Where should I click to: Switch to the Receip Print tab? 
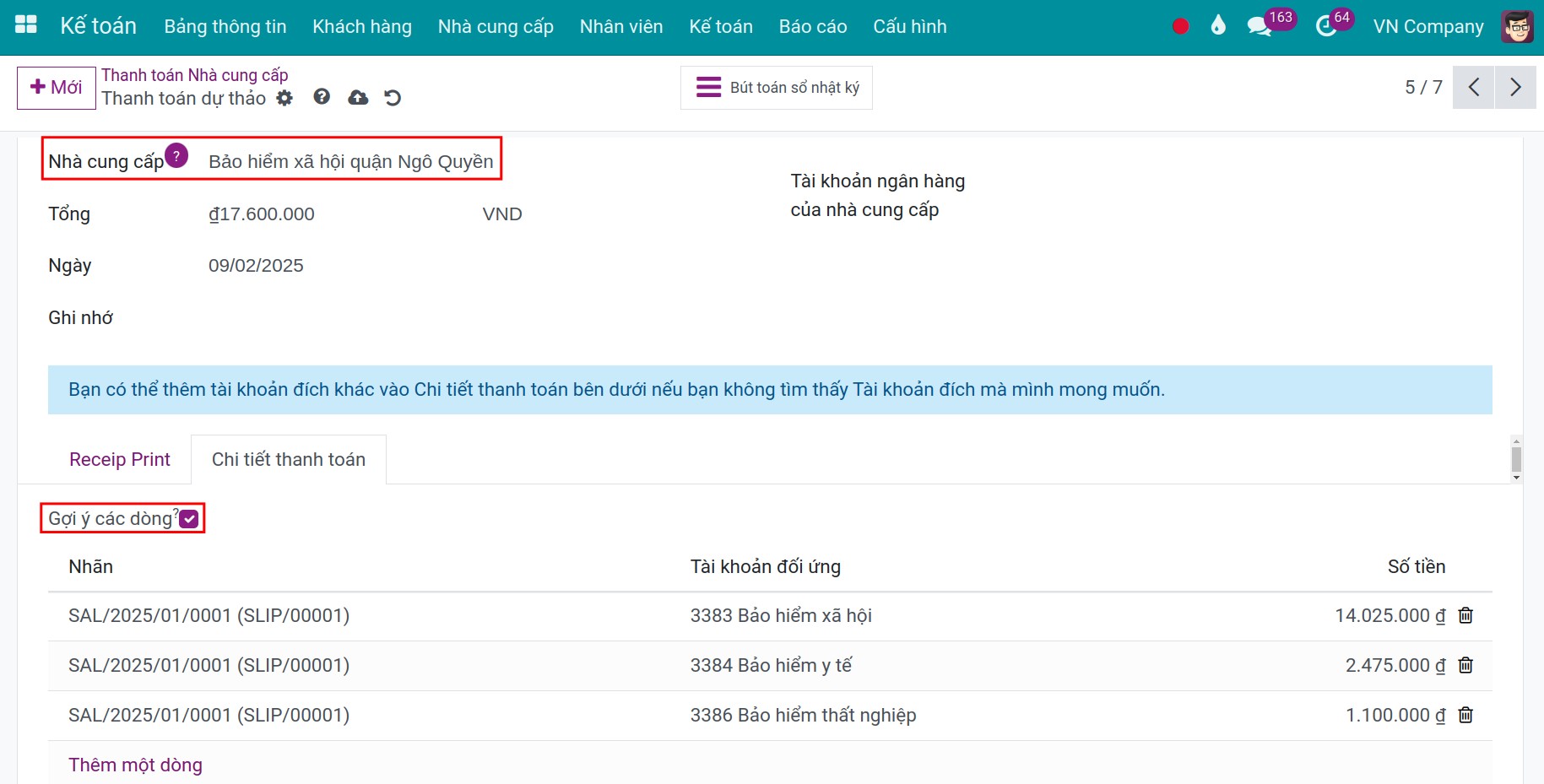(120, 459)
